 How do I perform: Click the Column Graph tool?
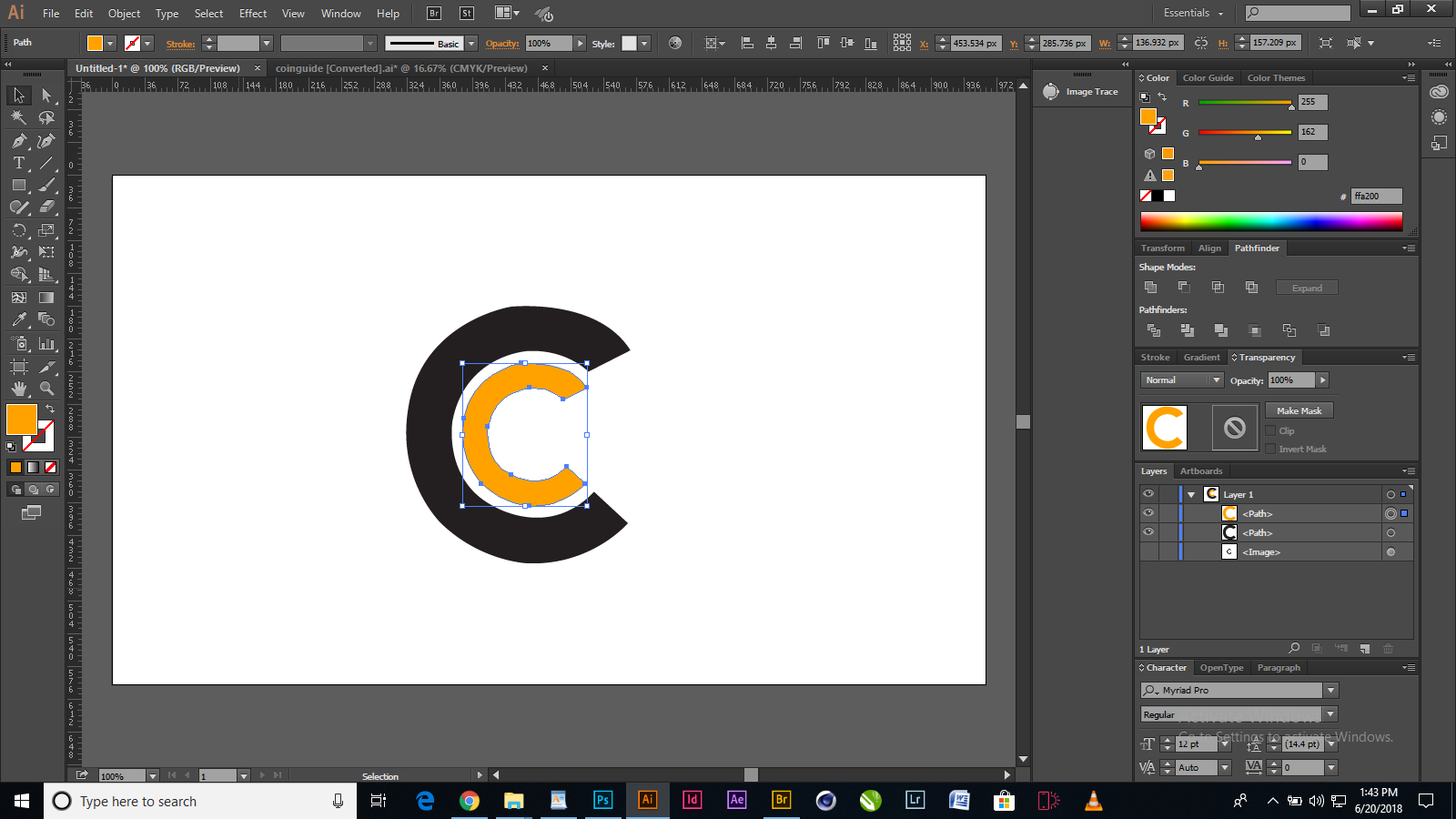tap(46, 344)
